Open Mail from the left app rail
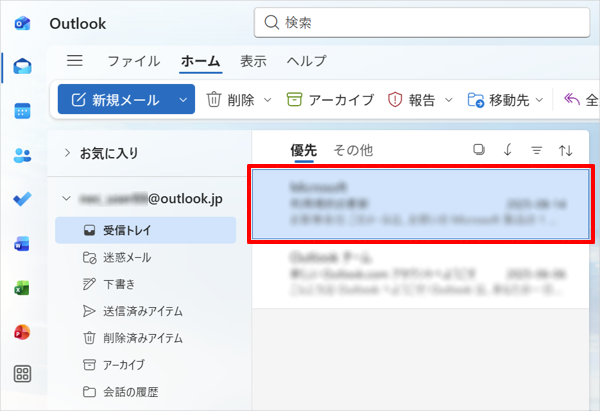The height and width of the screenshot is (411, 600). [x=22, y=67]
